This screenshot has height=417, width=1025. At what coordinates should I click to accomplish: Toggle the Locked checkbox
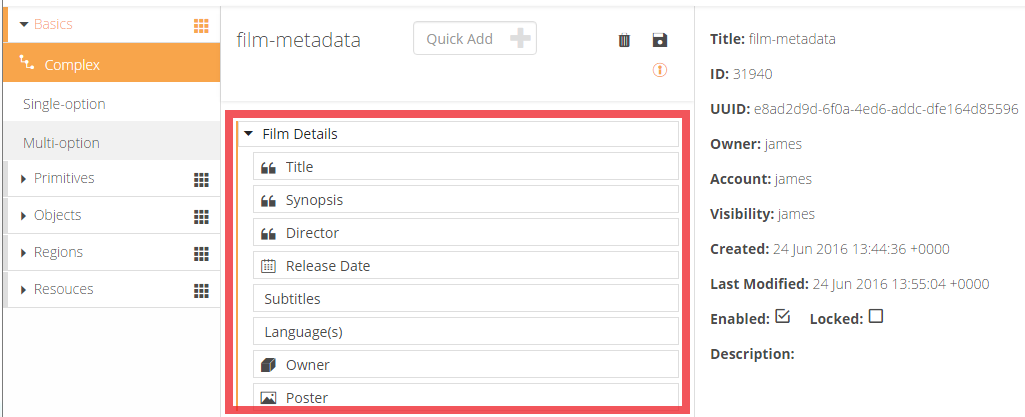tap(876, 317)
